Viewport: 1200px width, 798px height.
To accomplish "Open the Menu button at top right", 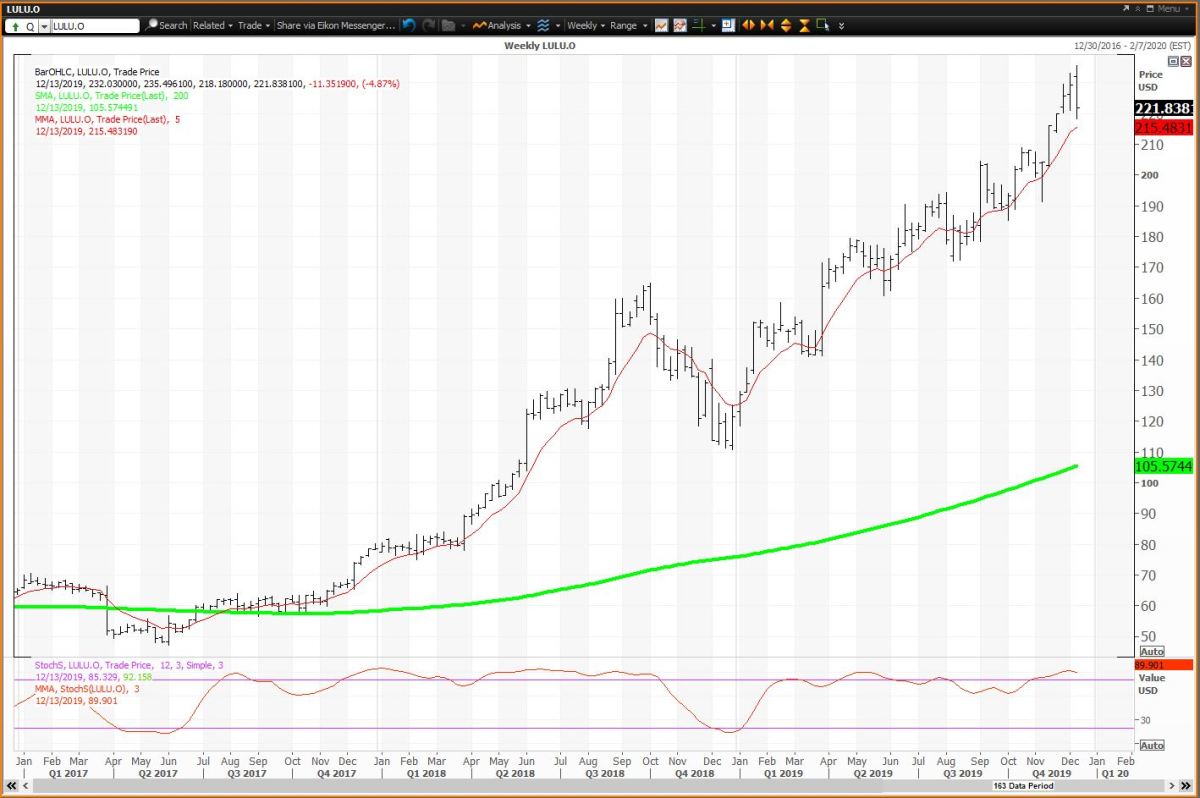I will [1165, 8].
